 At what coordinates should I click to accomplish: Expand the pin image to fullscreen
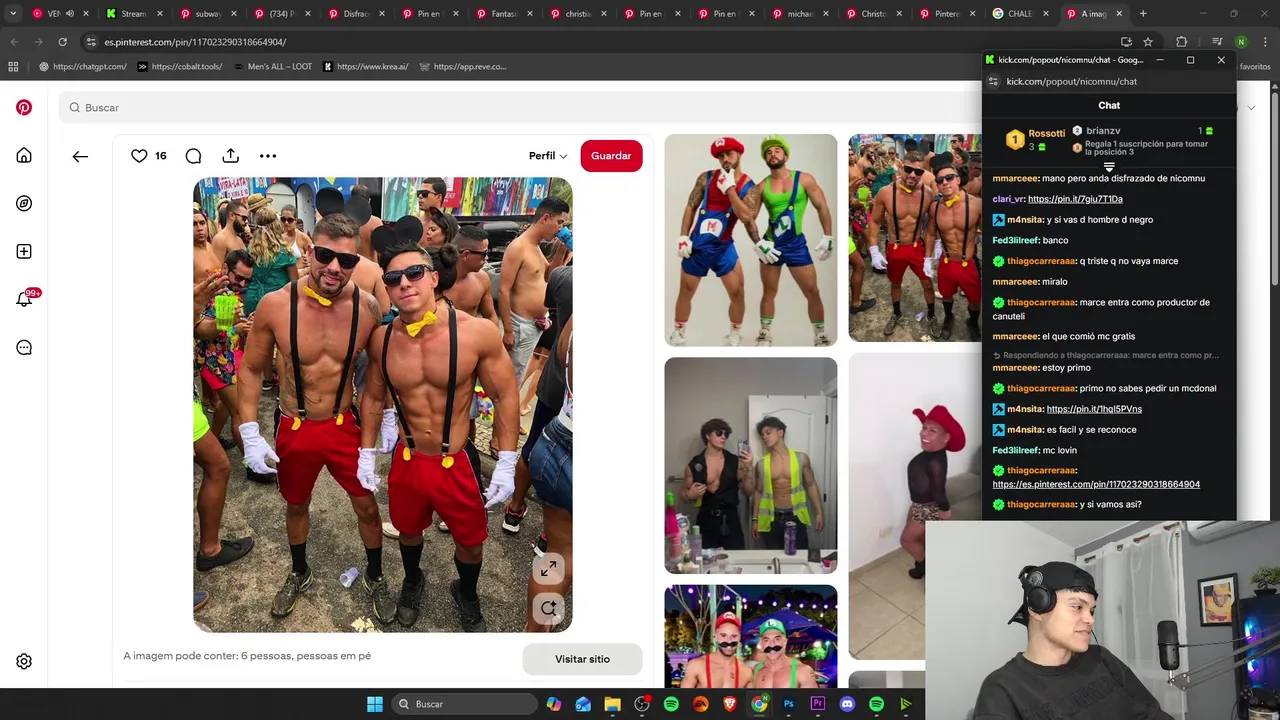pyautogui.click(x=548, y=569)
